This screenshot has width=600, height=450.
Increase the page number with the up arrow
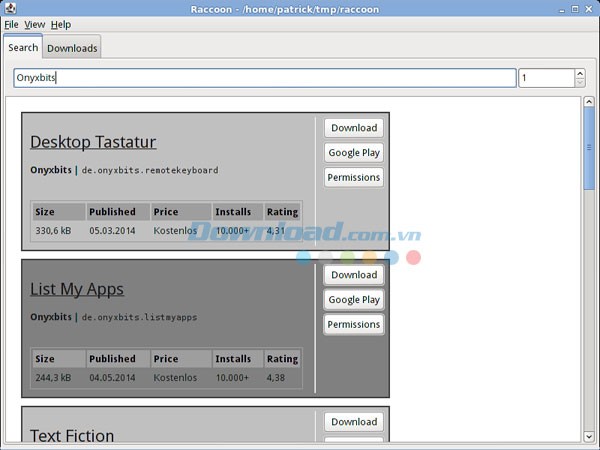[x=580, y=73]
